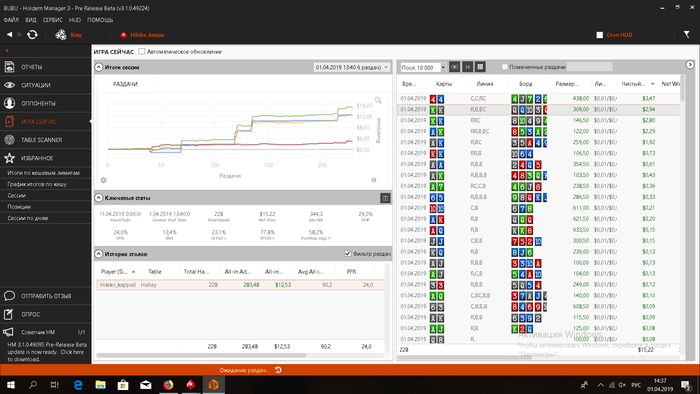700x394 pixels.
Task: Click the Линия column header
Action: coord(485,84)
